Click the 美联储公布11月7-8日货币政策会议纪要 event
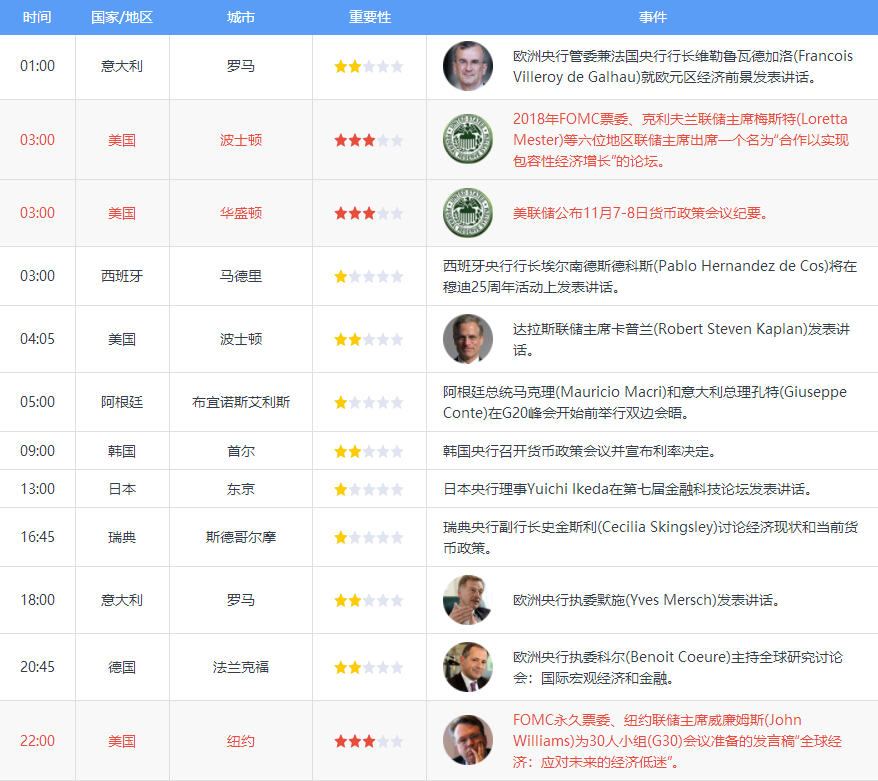The width and height of the screenshot is (878, 781). tap(640, 213)
